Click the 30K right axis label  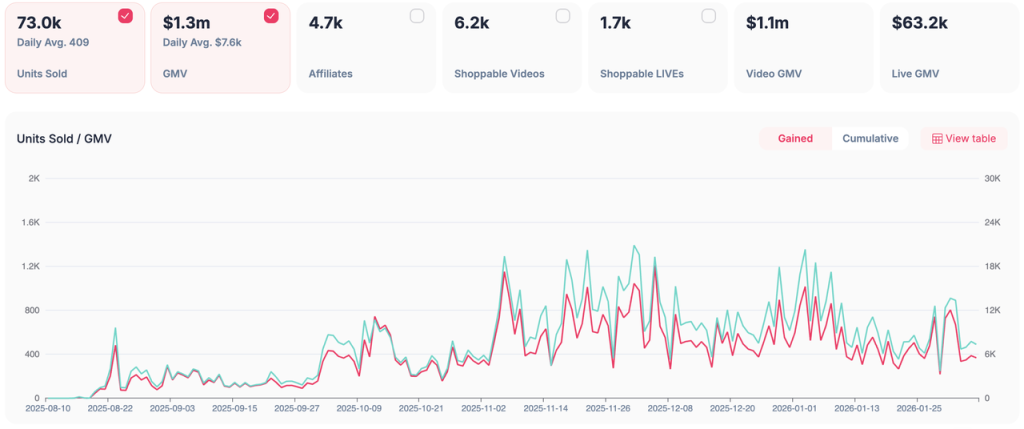[x=992, y=178]
